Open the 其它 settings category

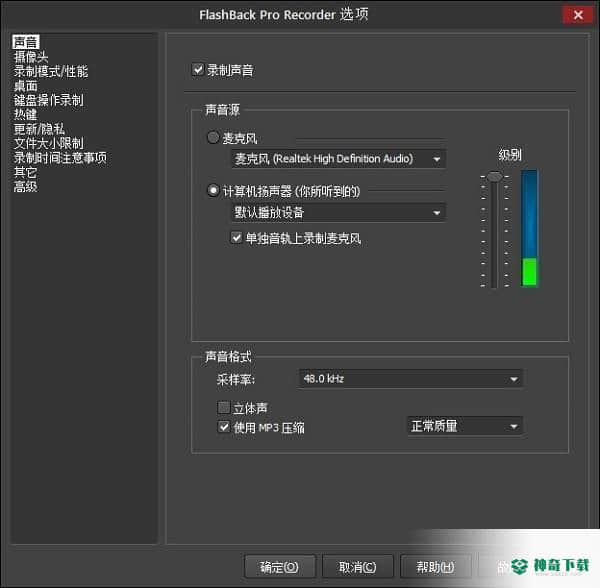pos(25,172)
